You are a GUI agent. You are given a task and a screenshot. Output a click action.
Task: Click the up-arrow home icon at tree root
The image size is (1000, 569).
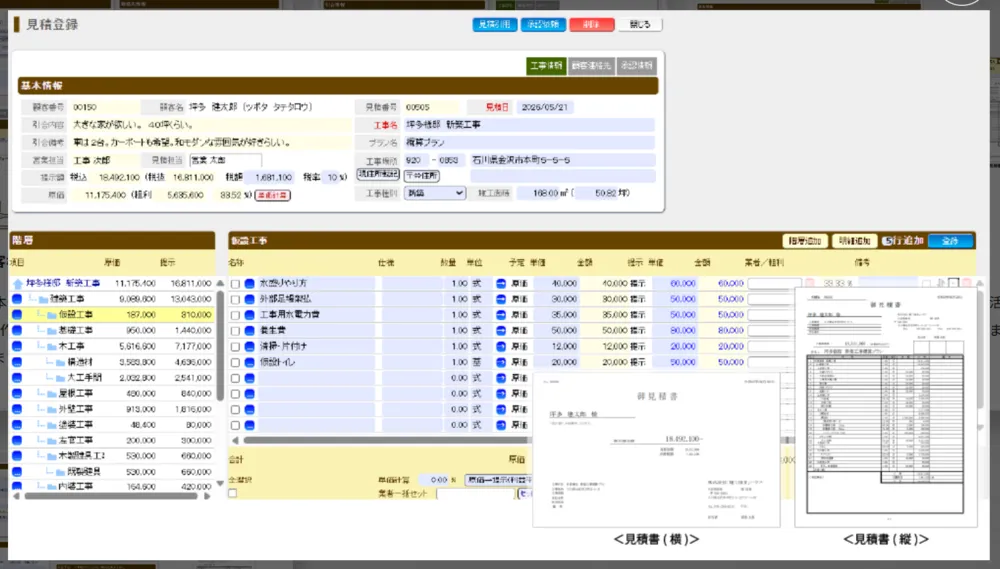[17, 283]
